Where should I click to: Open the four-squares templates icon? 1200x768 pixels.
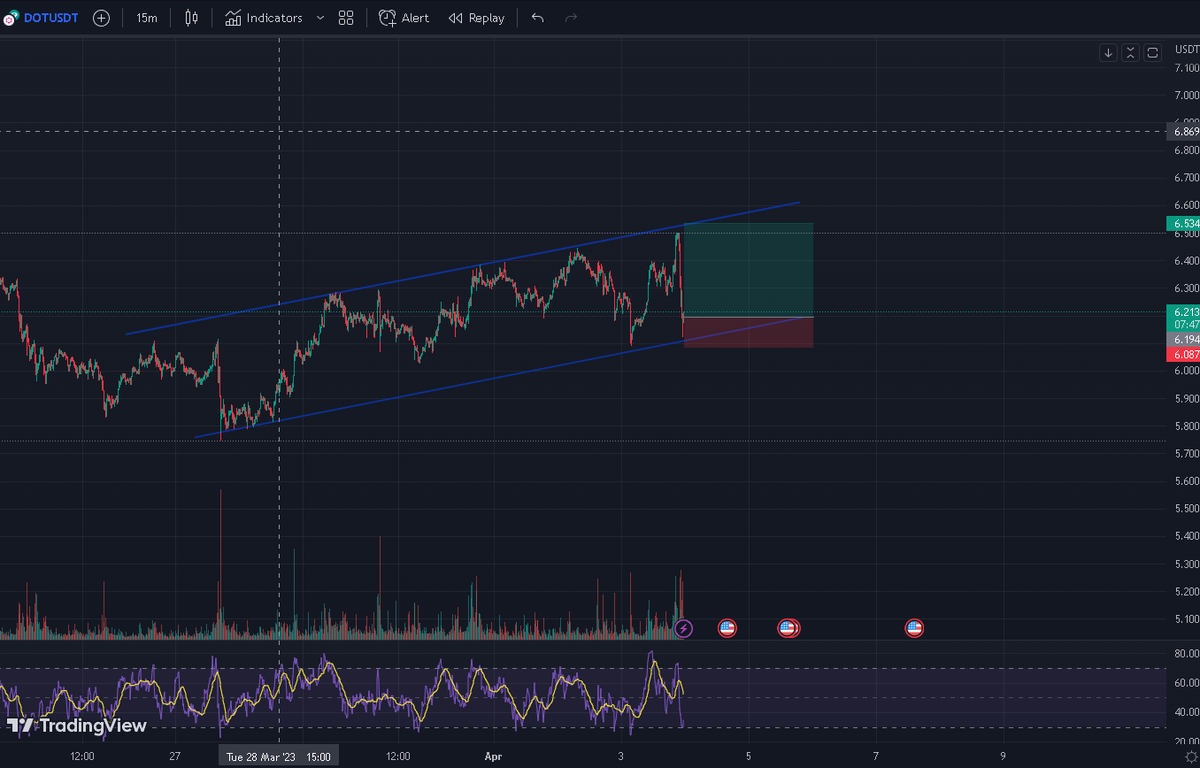(x=346, y=18)
